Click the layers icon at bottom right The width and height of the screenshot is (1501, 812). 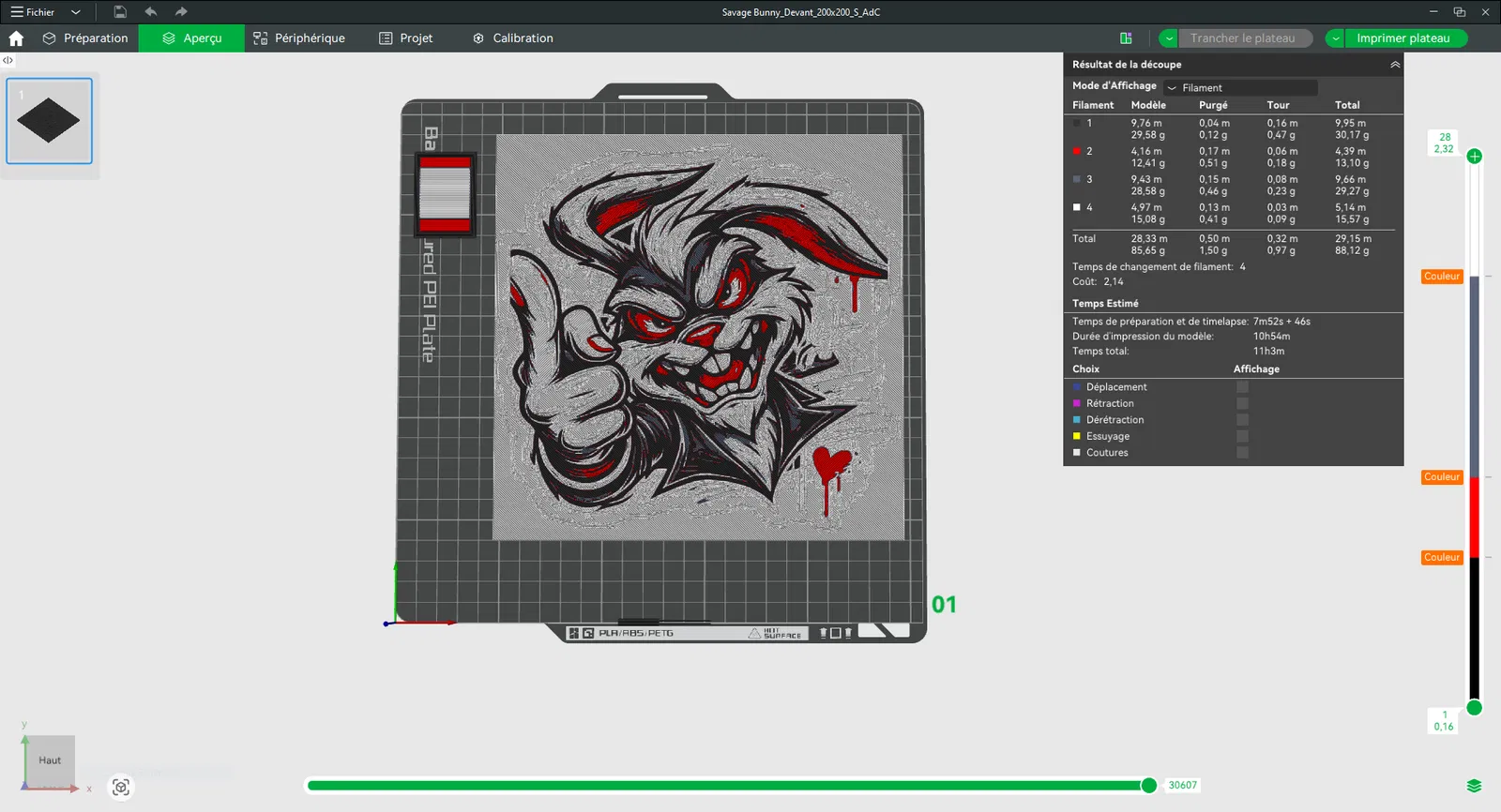(1474, 786)
